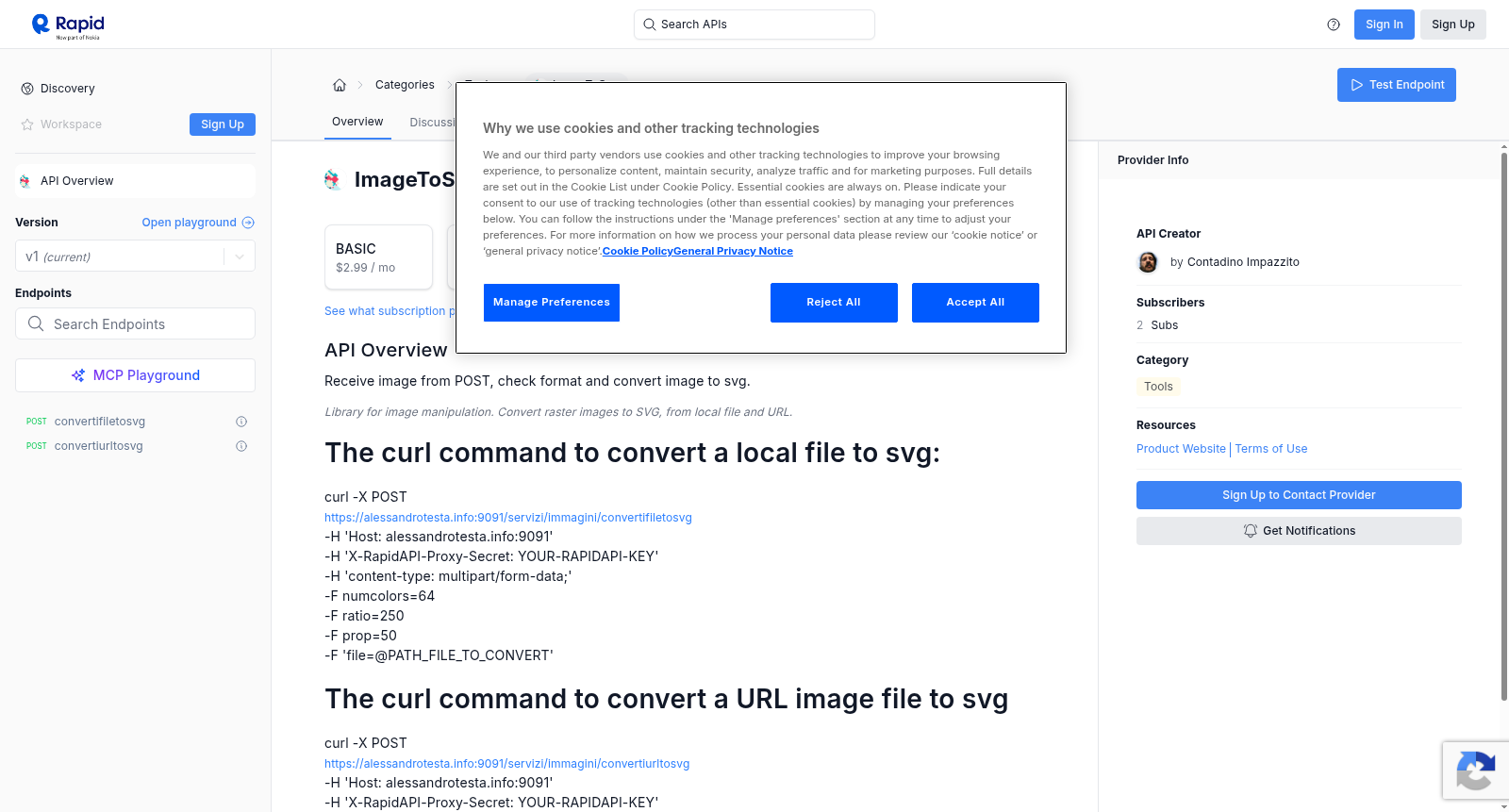Focus the Search APIs input field
1509x812 pixels.
click(x=754, y=25)
